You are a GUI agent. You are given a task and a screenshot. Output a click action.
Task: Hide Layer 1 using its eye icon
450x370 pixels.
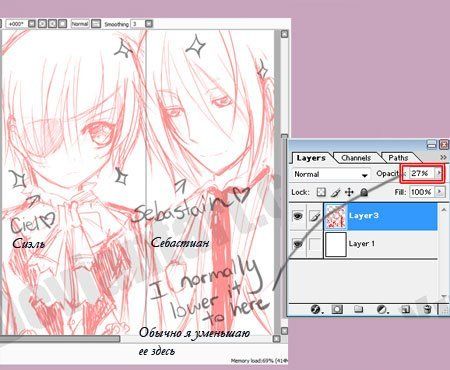[298, 244]
